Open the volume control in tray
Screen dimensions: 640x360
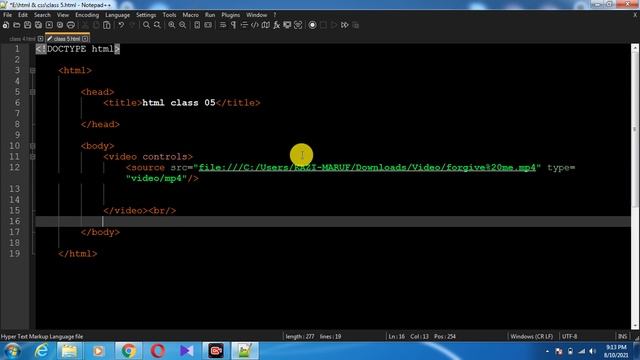(592, 351)
